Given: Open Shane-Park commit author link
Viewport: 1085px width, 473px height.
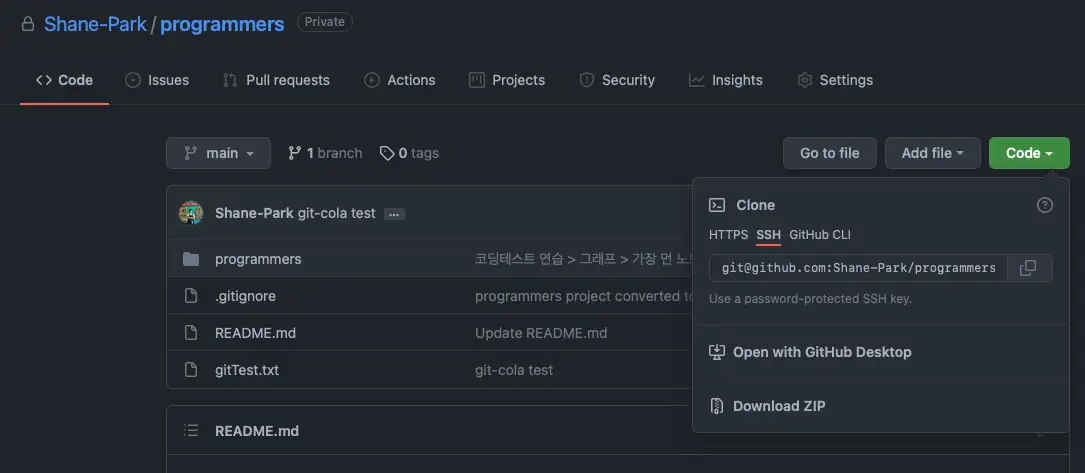Looking at the screenshot, I should 254,213.
